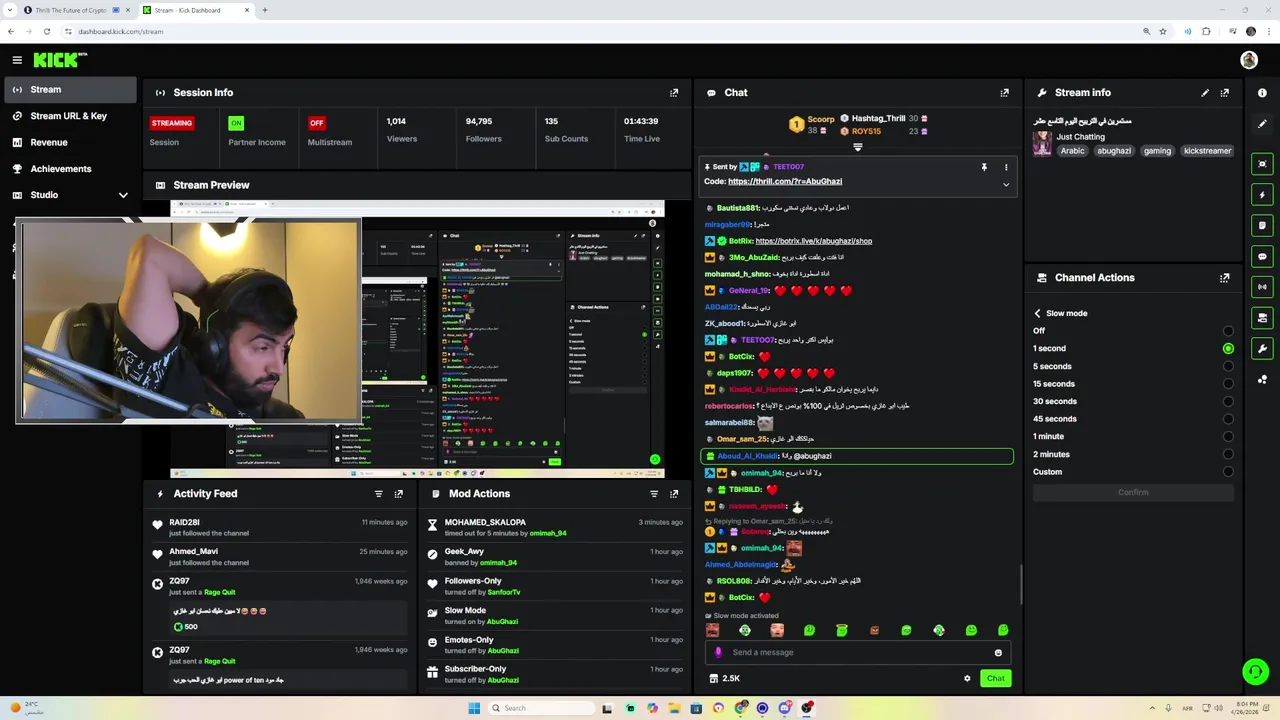Edit stream info with the pencil icon

(x=1205, y=92)
